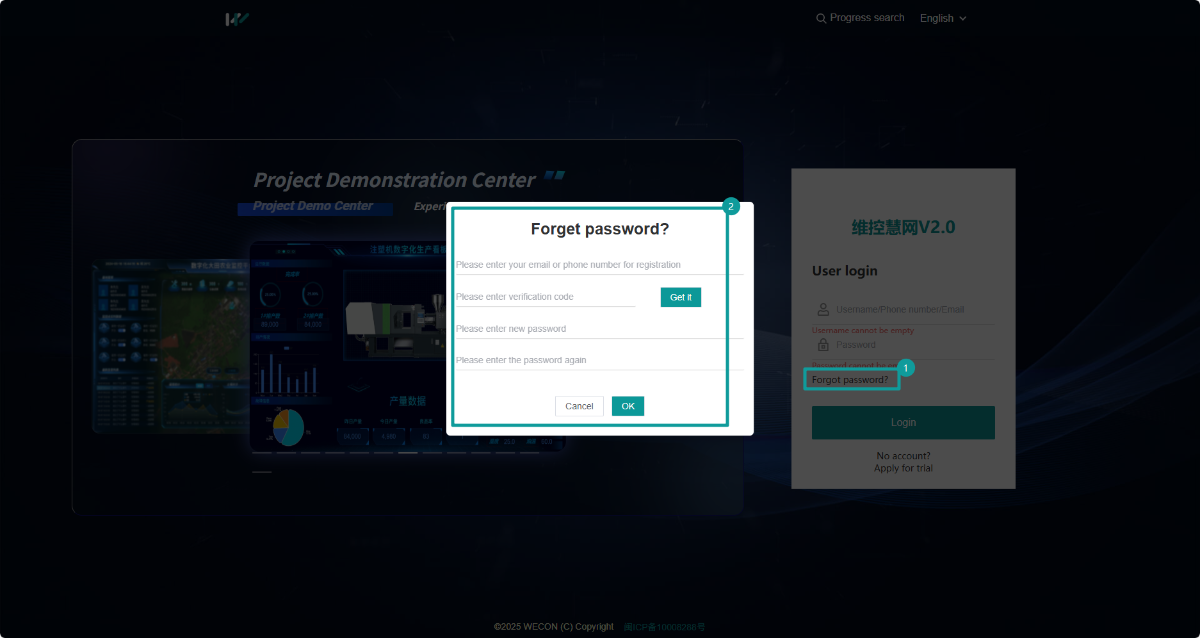The width and height of the screenshot is (1200, 638).
Task: Click the WECON logo in header
Action: tap(237, 18)
